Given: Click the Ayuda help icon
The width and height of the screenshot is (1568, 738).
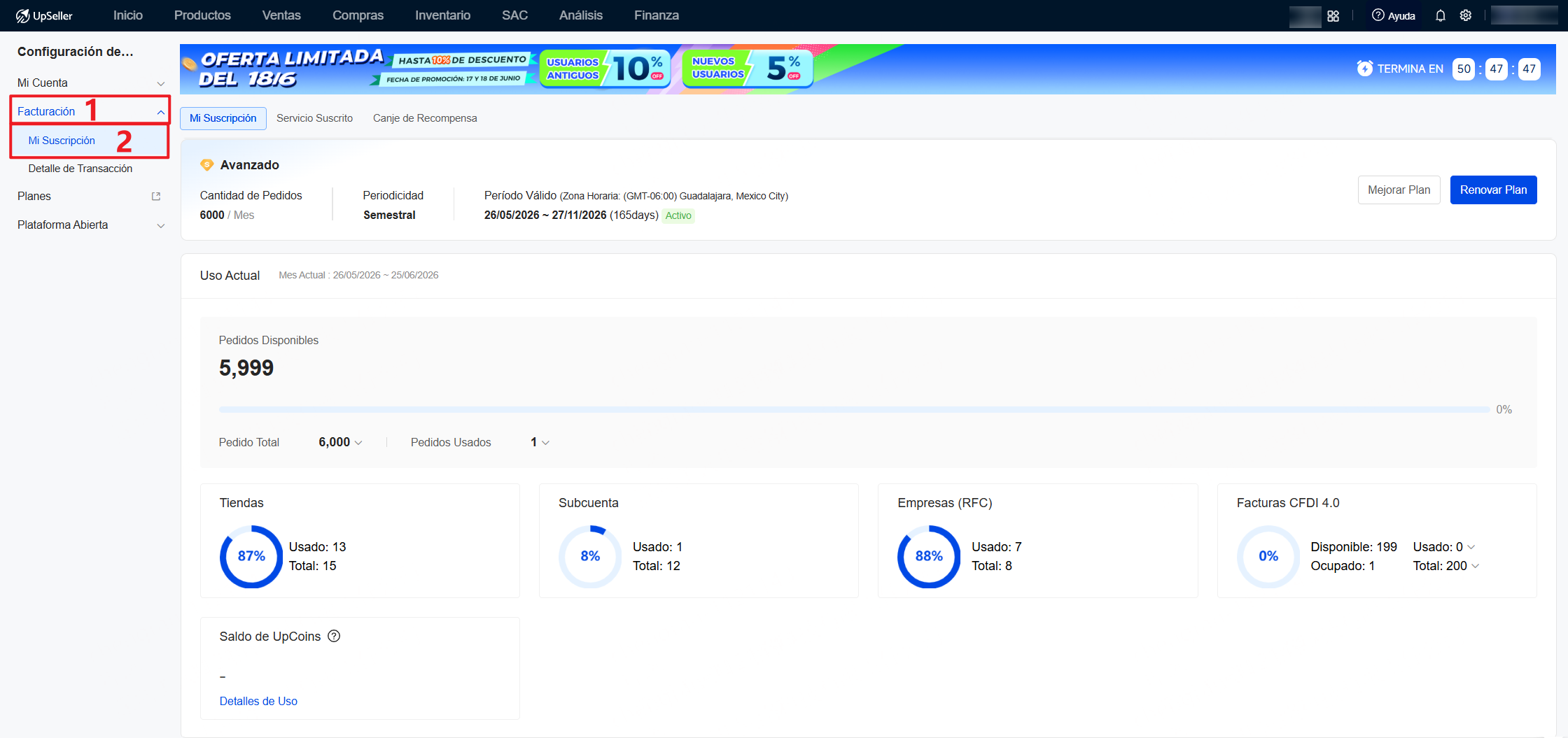Looking at the screenshot, I should [1378, 15].
